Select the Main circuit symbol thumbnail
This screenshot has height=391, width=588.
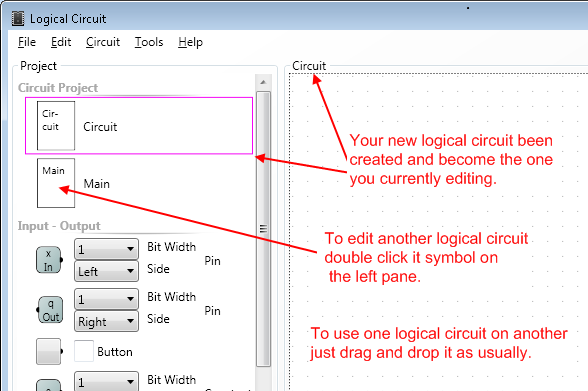(x=56, y=183)
